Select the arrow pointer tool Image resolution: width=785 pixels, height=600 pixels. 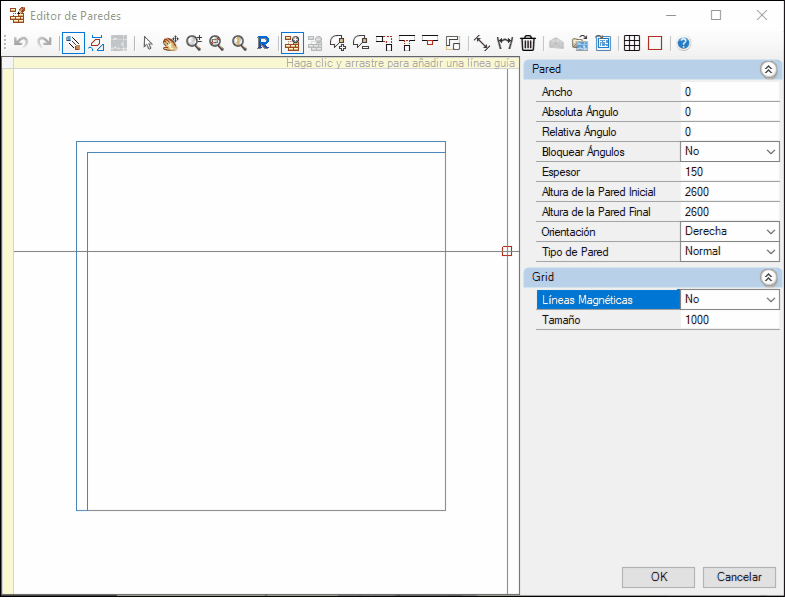[x=147, y=43]
